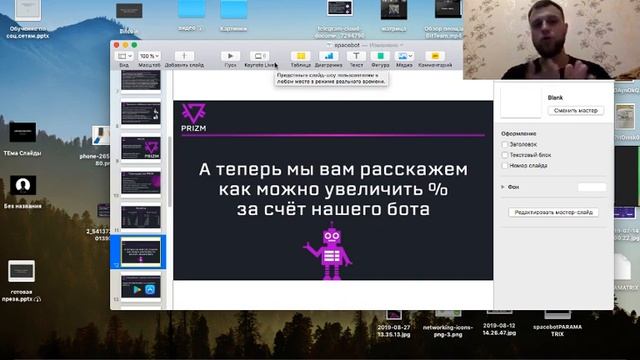This screenshot has height=360, width=640.
Task: Toggle the Заголовок checkbox
Action: click(x=505, y=144)
